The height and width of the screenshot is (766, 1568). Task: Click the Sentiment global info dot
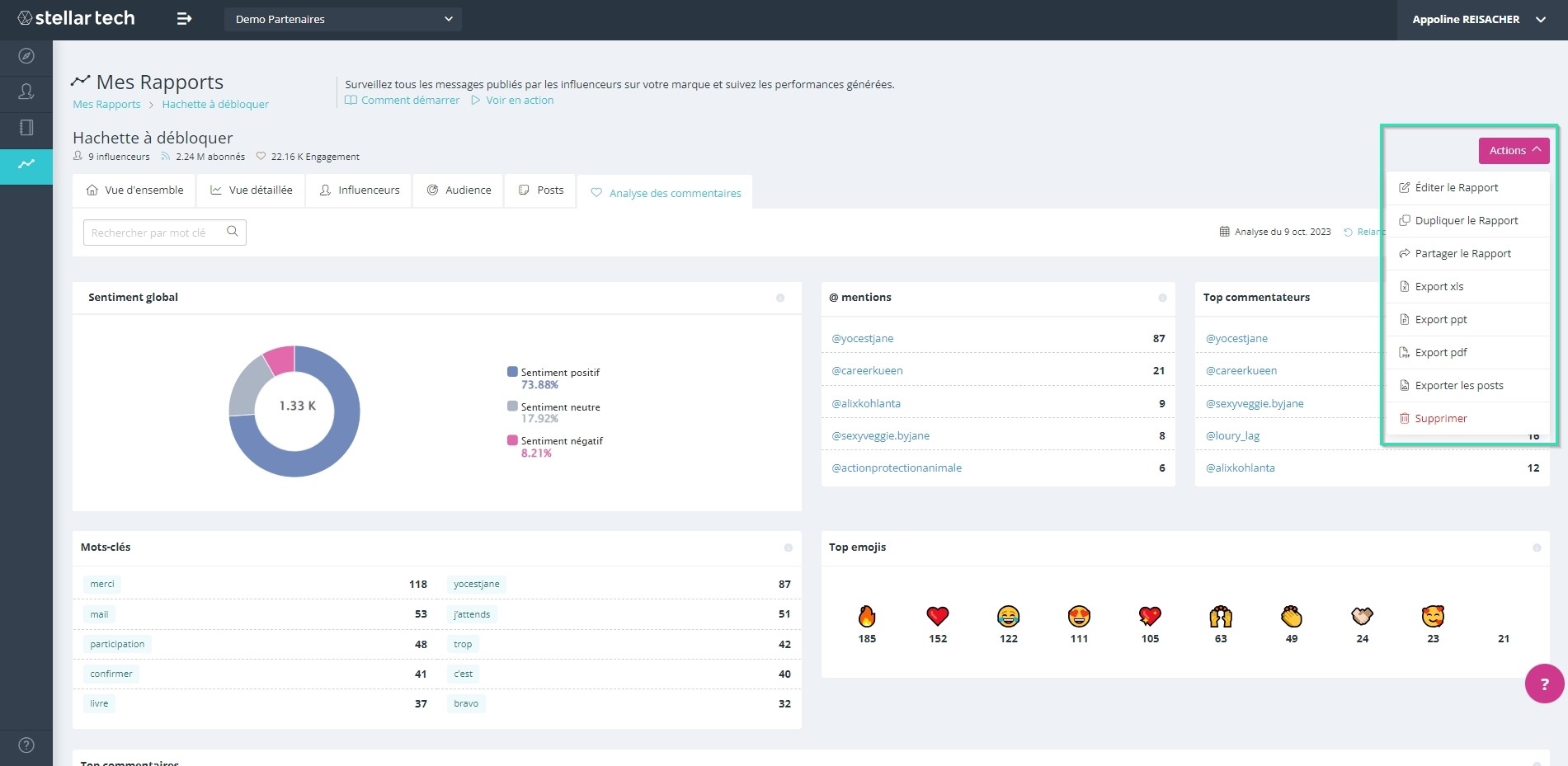pos(780,298)
